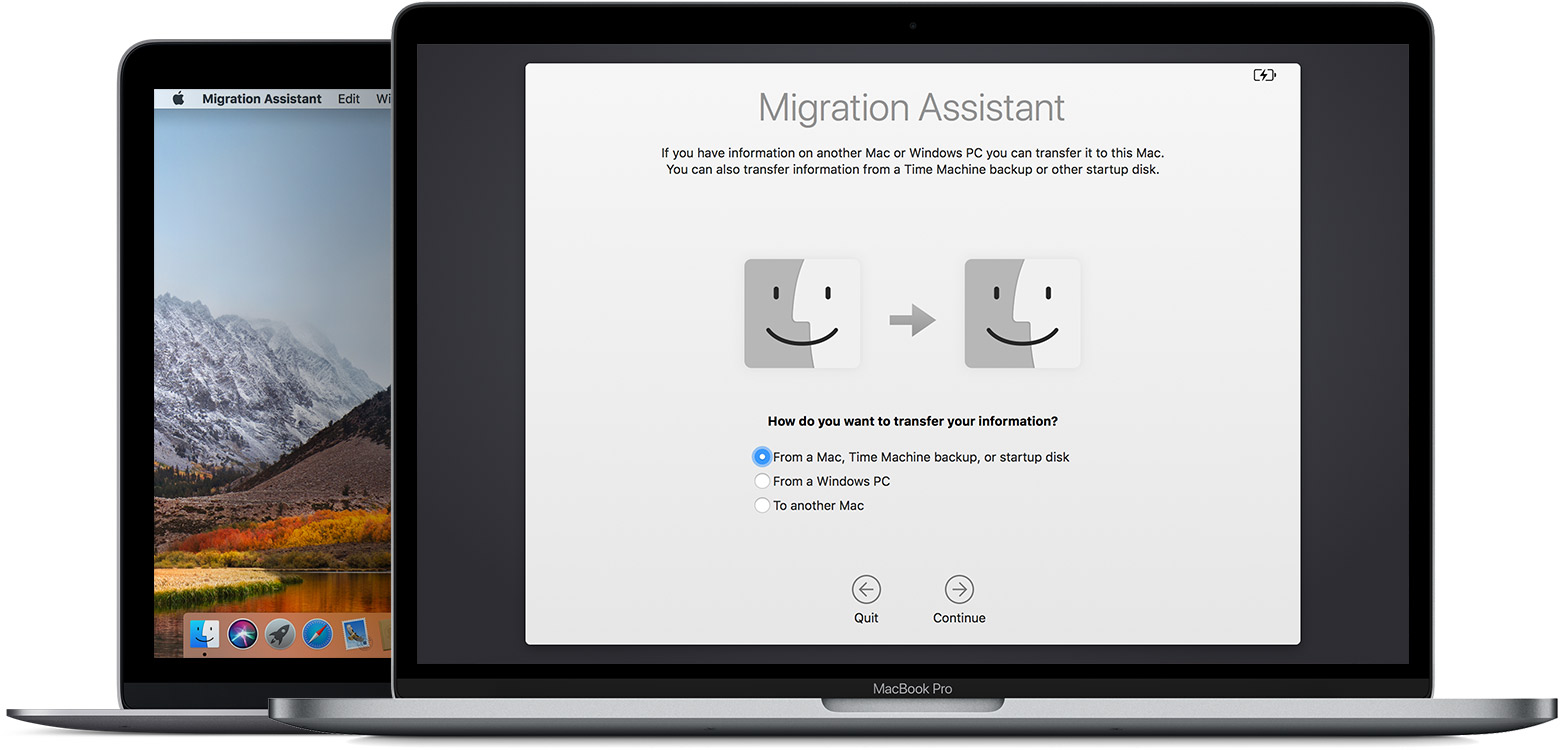Click the battery charging status icon
This screenshot has width=1560, height=750.
click(1264, 75)
